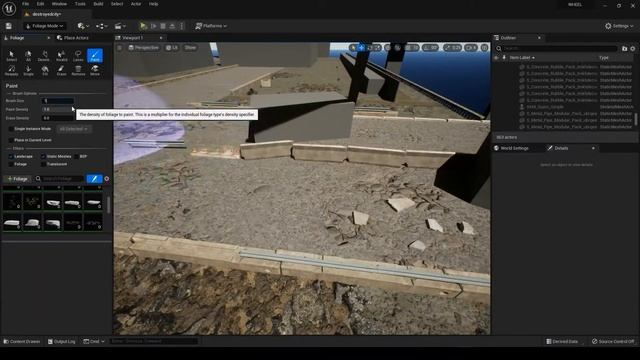Screen dimensions: 640x360
Task: Switch to the World Settings tab
Action: tap(511, 148)
